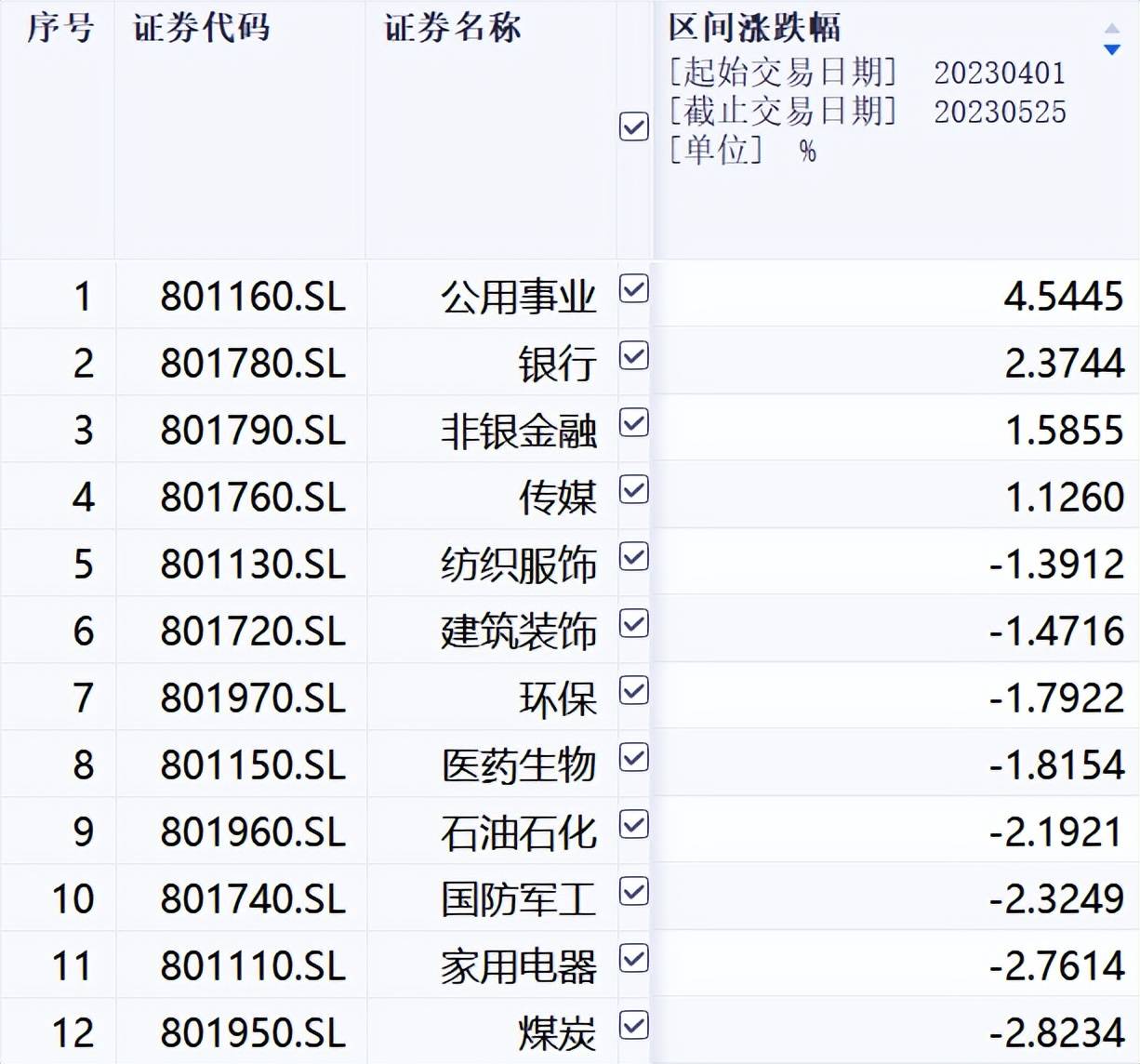Click the 区间涨跌幅 column header title
1140x1064 pixels.
pos(754,28)
